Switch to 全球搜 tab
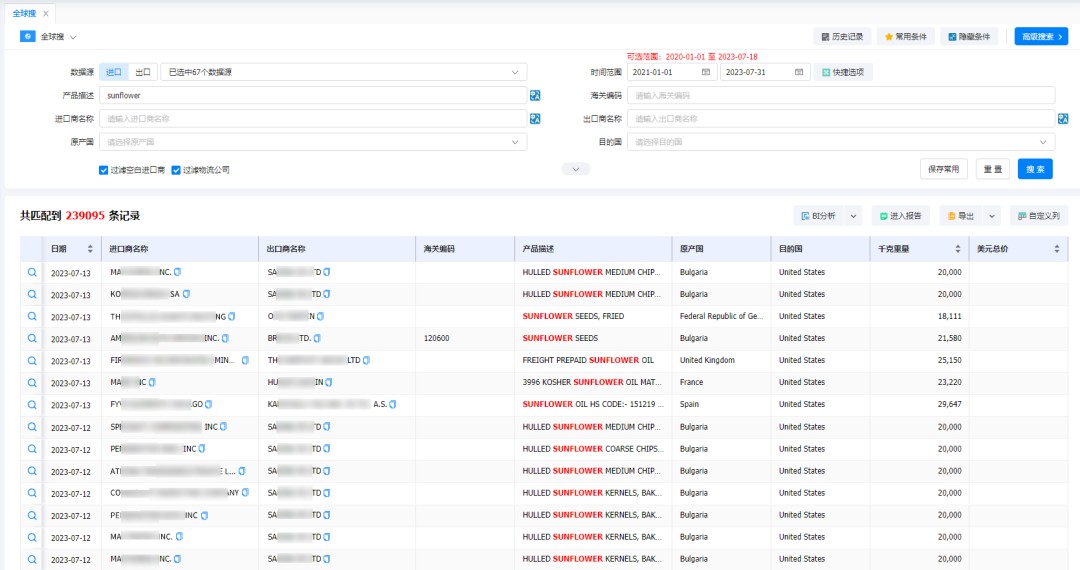Image resolution: width=1080 pixels, height=570 pixels. pos(24,13)
